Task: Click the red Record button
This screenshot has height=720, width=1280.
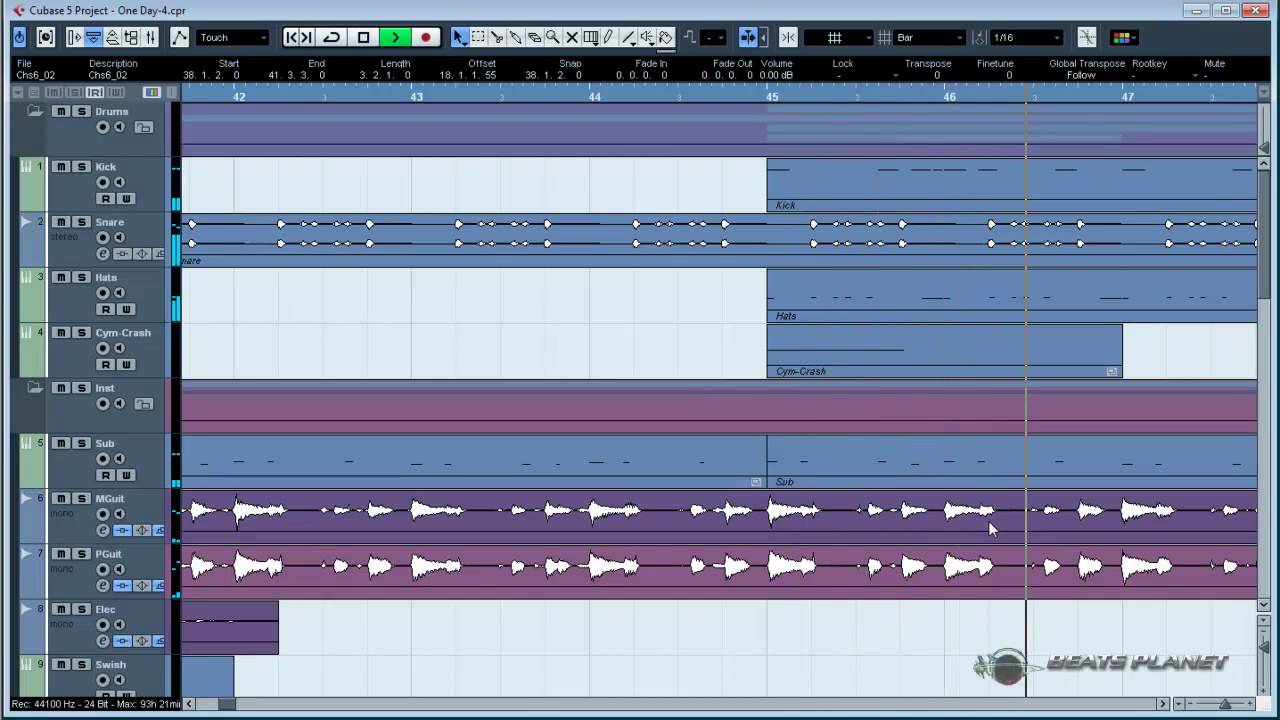Action: (425, 37)
